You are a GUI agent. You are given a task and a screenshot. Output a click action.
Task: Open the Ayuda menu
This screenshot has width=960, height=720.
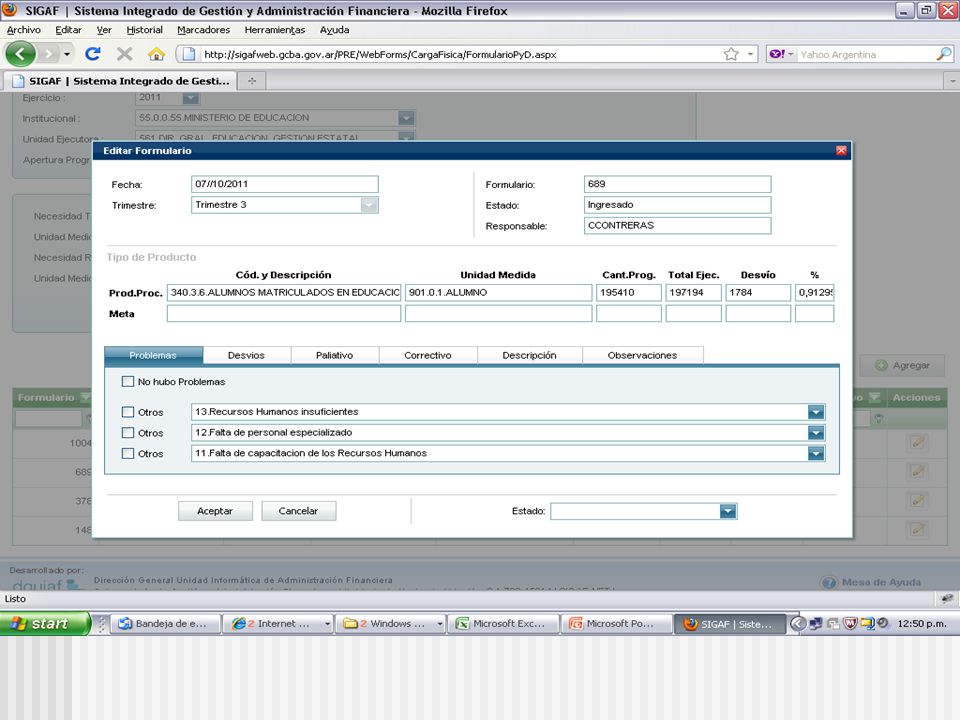[334, 30]
